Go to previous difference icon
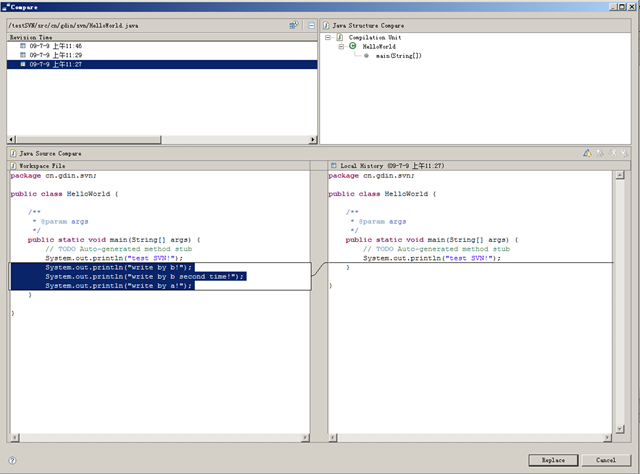The width and height of the screenshot is (640, 474). click(624, 153)
